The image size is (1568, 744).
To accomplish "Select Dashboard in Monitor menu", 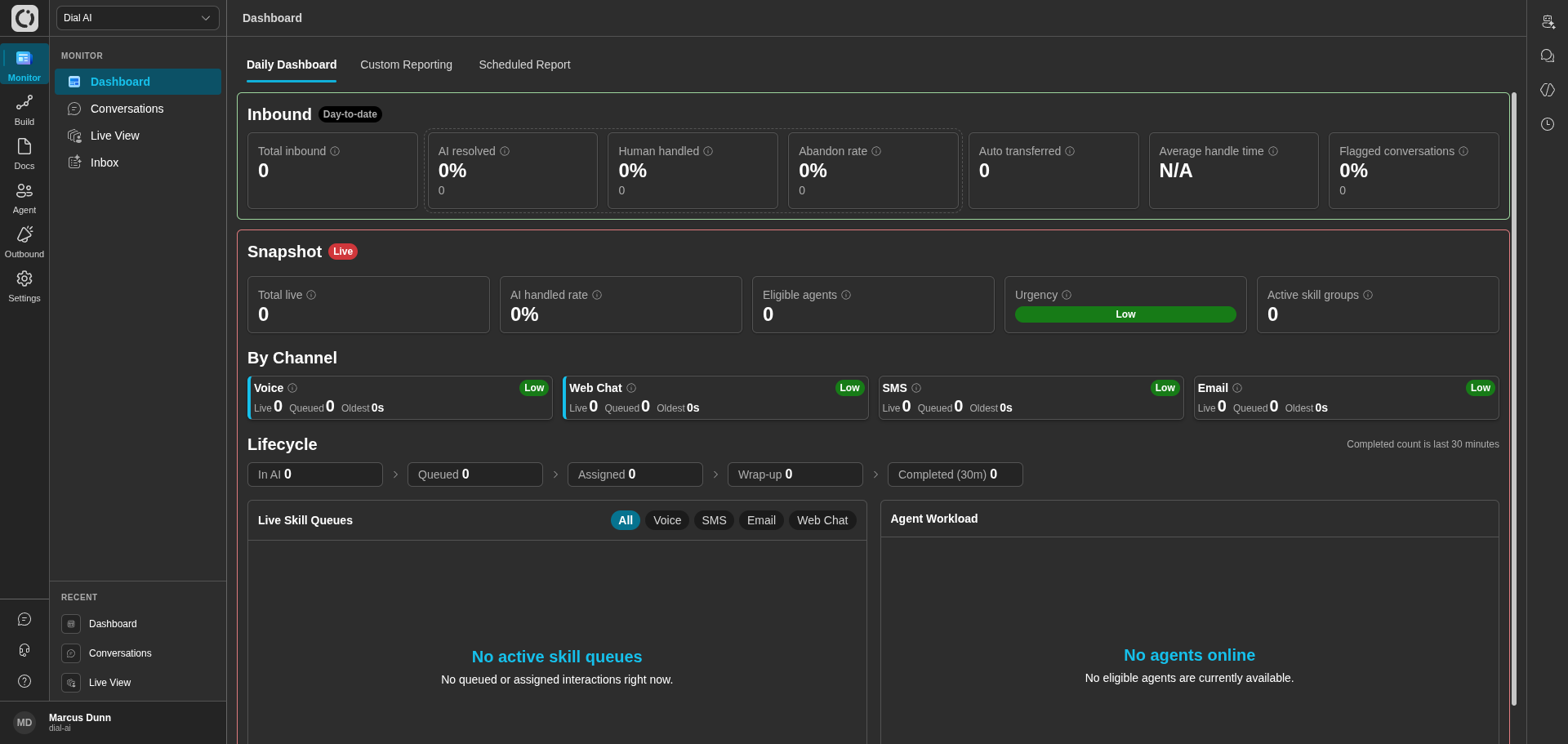I will coord(138,82).
